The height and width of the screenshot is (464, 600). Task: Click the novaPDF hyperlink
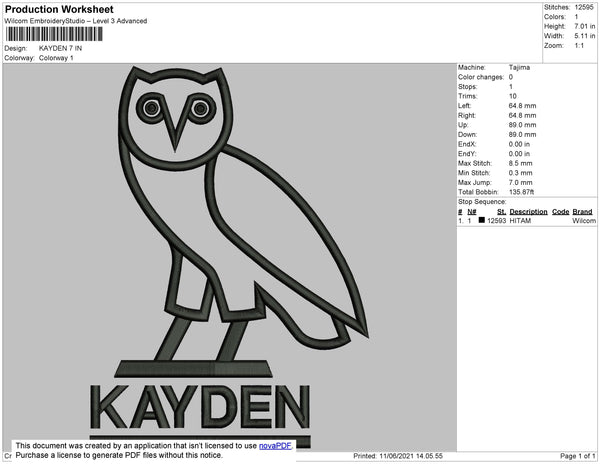[275, 446]
